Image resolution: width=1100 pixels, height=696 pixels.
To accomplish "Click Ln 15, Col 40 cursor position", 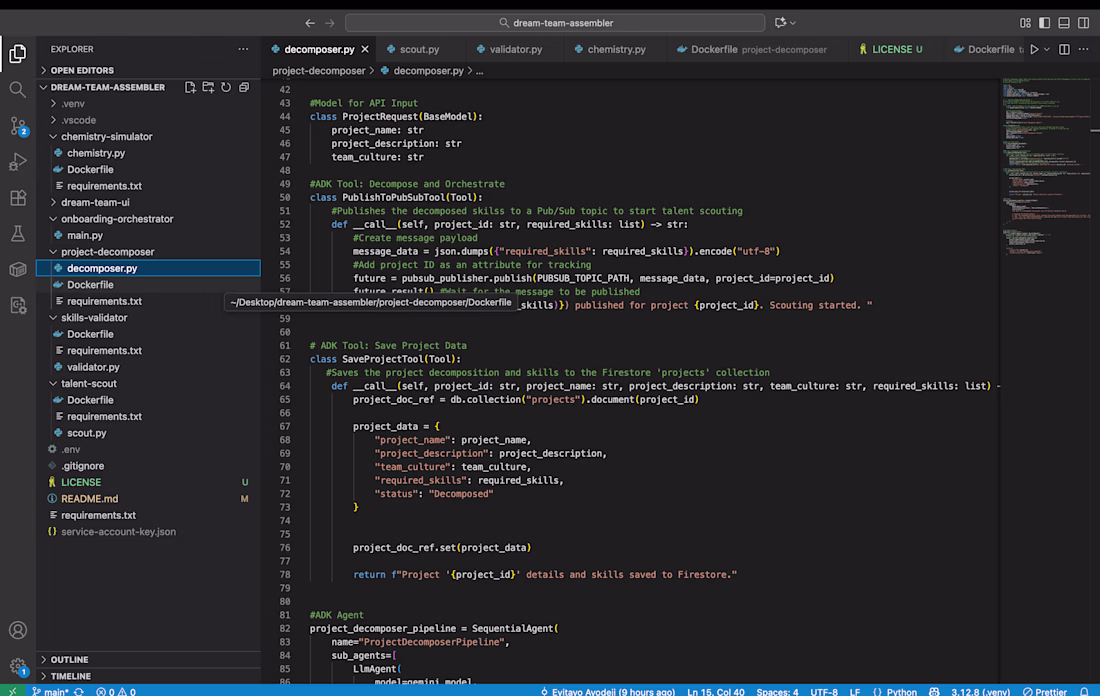I will [716, 691].
